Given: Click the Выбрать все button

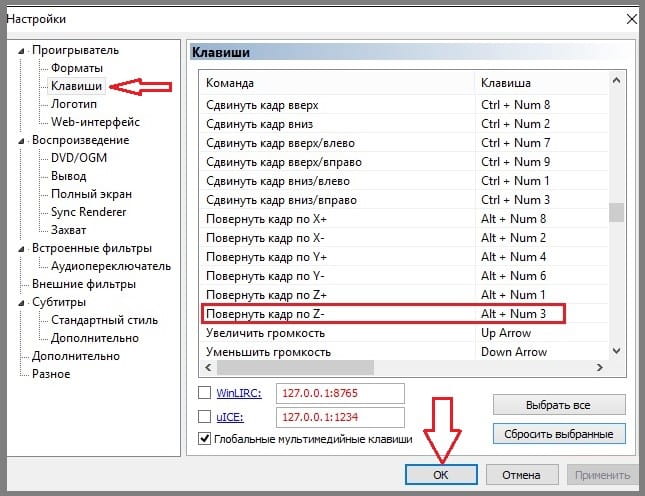Looking at the screenshot, I should pyautogui.click(x=559, y=405).
